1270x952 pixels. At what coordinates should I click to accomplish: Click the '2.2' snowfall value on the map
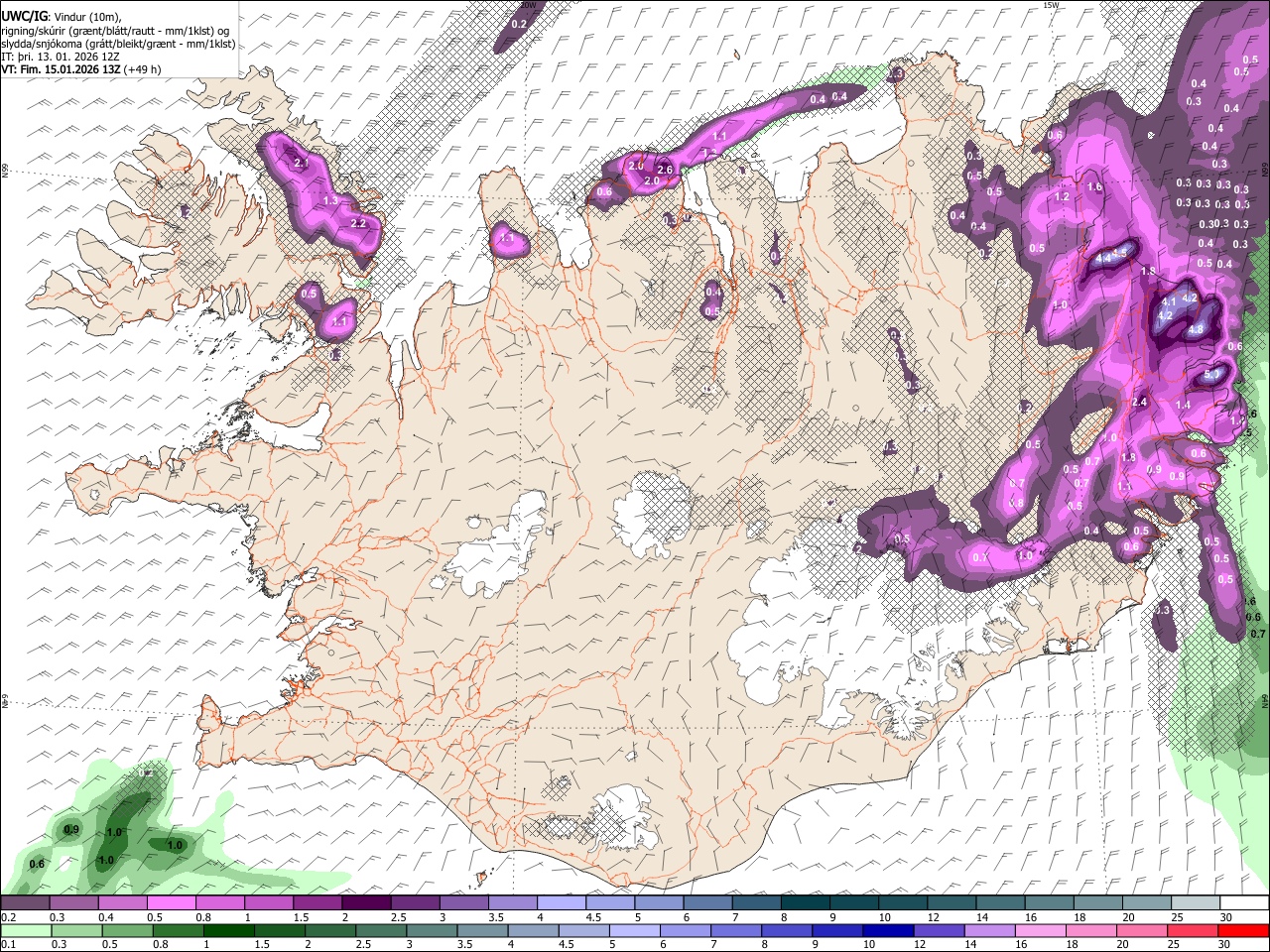coord(359,223)
